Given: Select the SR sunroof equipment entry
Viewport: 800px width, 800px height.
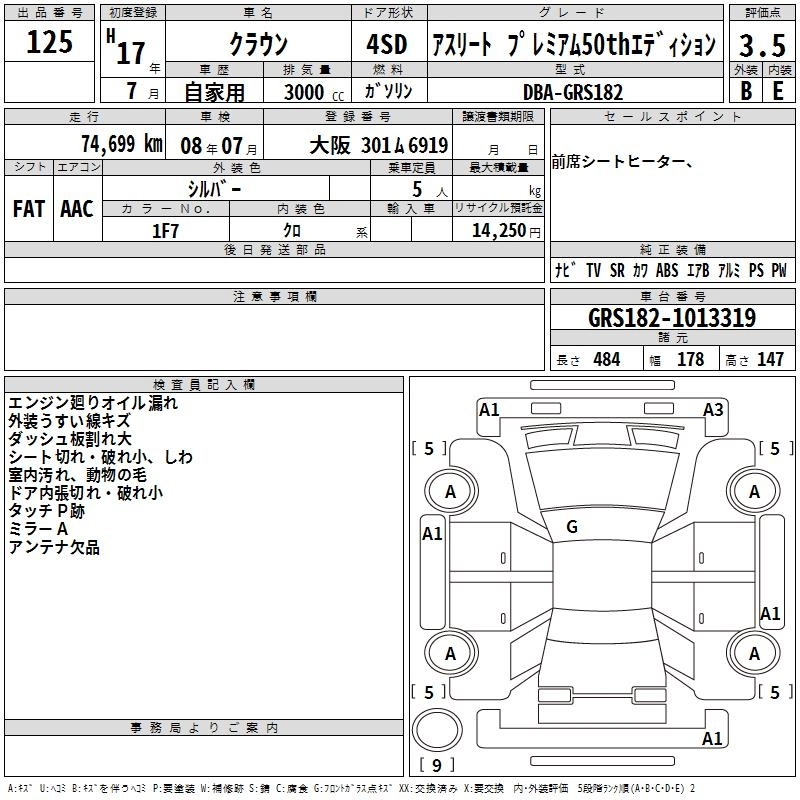Looking at the screenshot, I should (617, 270).
